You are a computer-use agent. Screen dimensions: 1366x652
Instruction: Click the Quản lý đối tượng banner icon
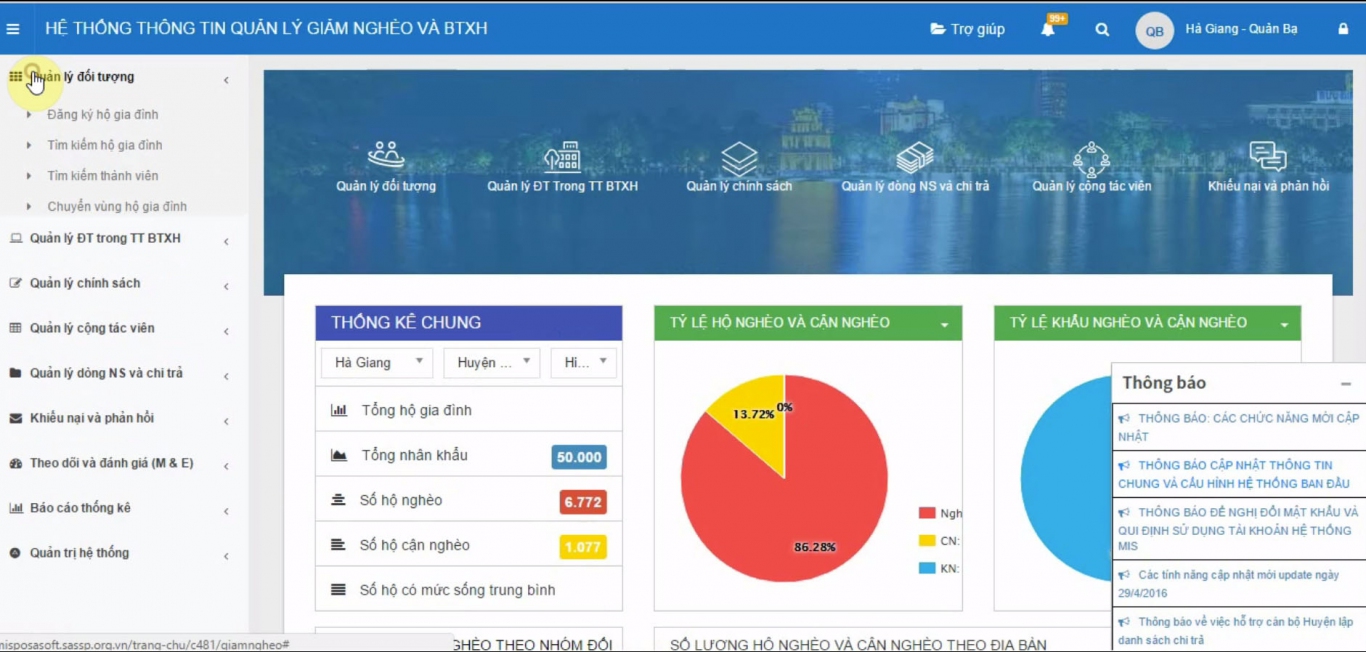click(x=386, y=155)
